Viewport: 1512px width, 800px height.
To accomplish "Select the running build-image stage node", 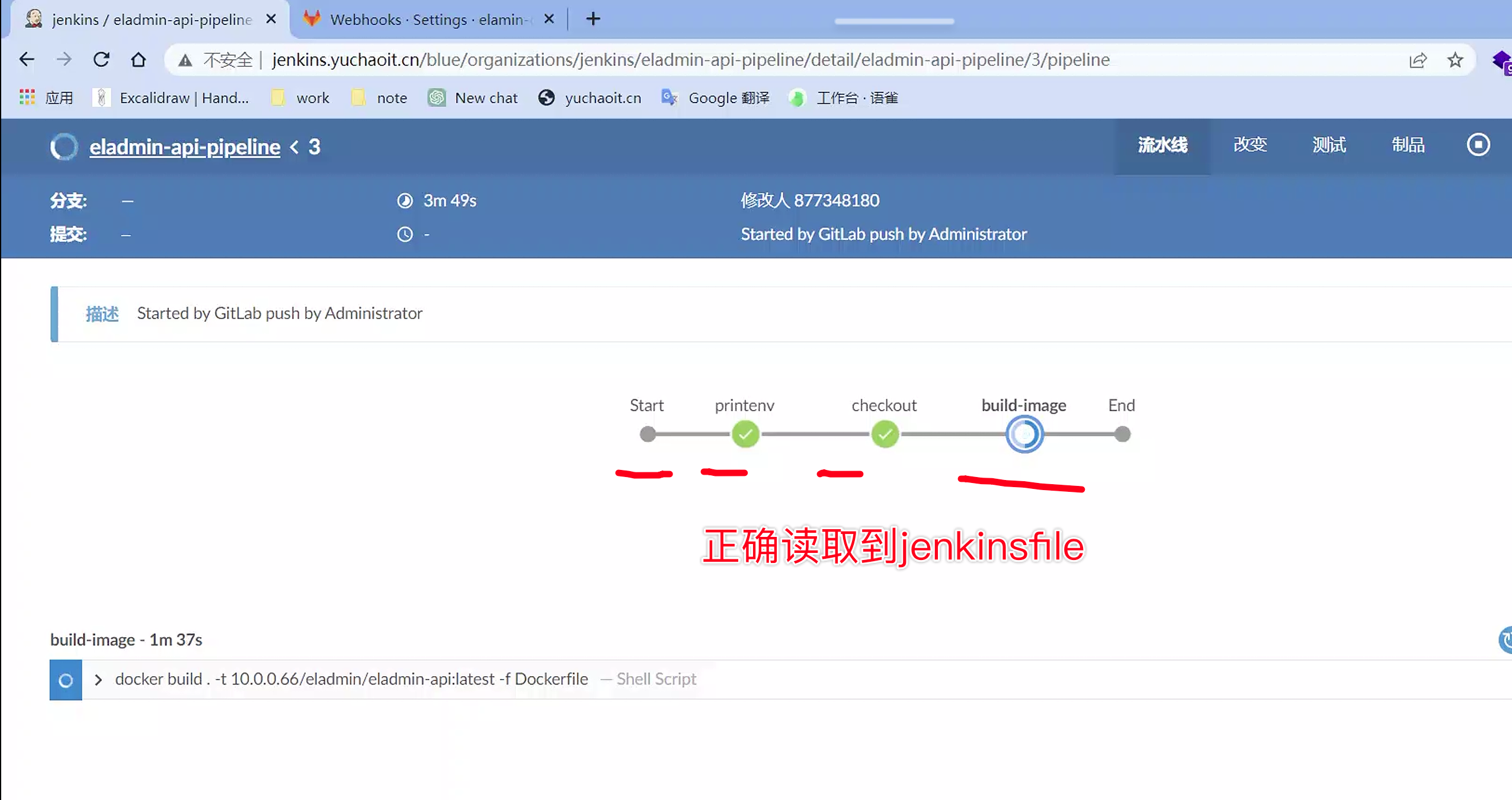I will click(x=1024, y=434).
